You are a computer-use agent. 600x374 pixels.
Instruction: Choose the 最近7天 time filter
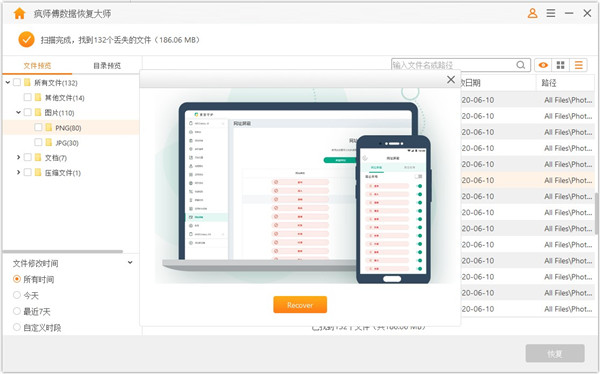pos(16,311)
